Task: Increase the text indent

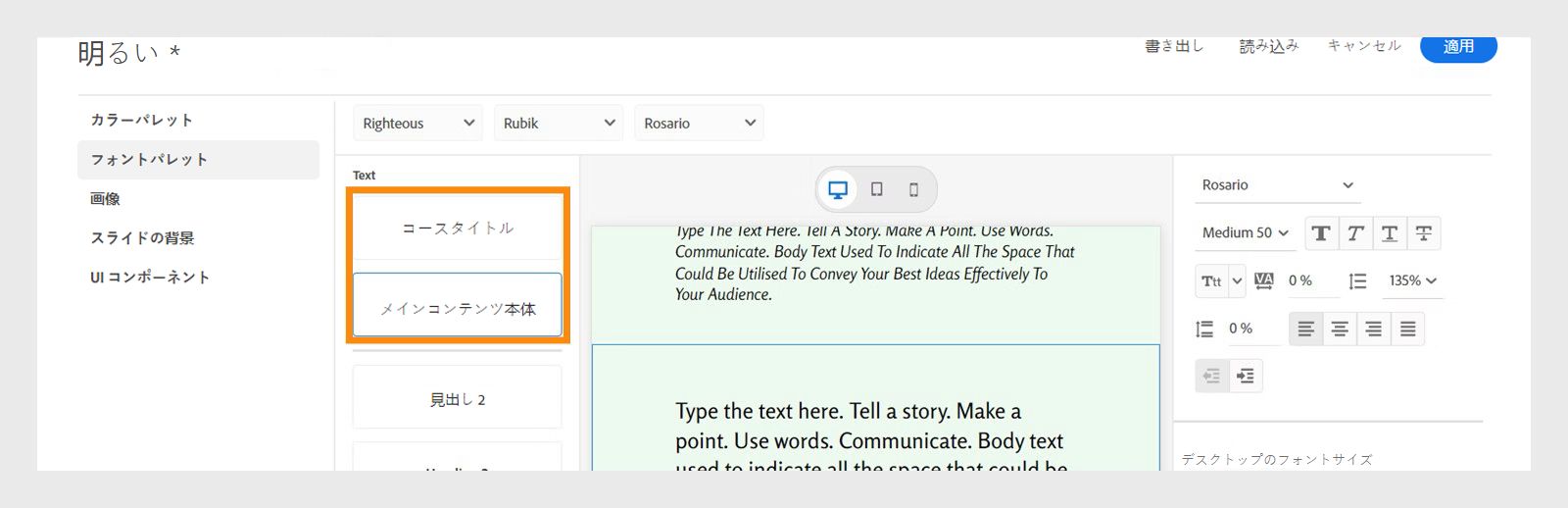Action: [1246, 377]
